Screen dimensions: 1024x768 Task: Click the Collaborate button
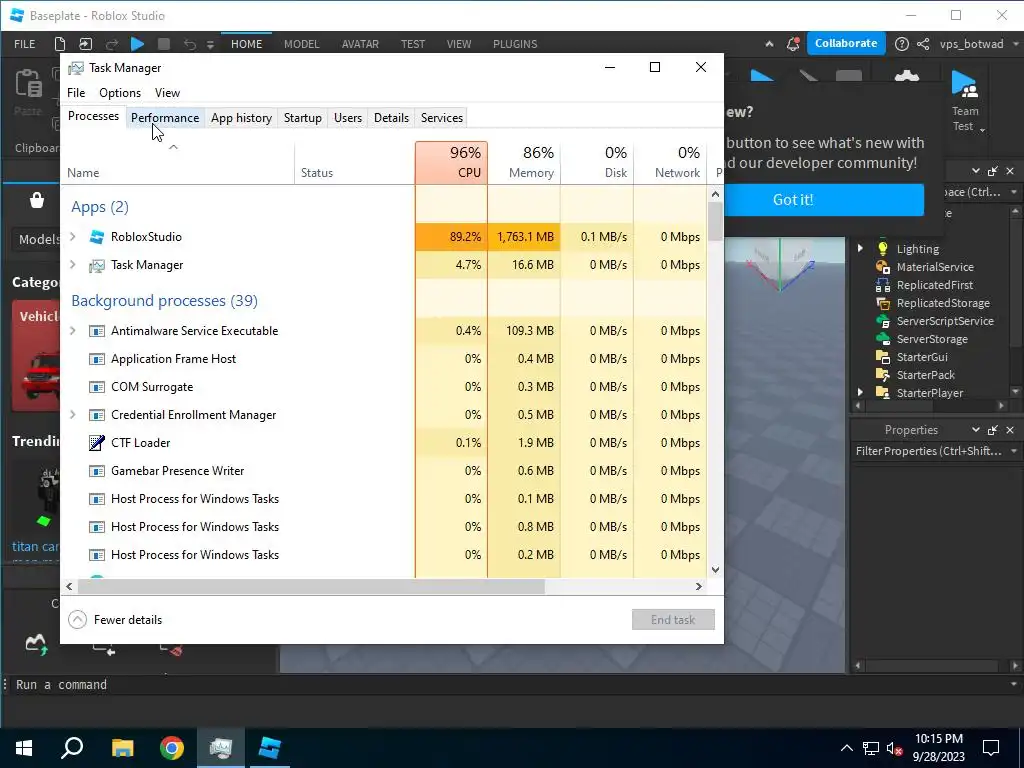[x=846, y=43]
